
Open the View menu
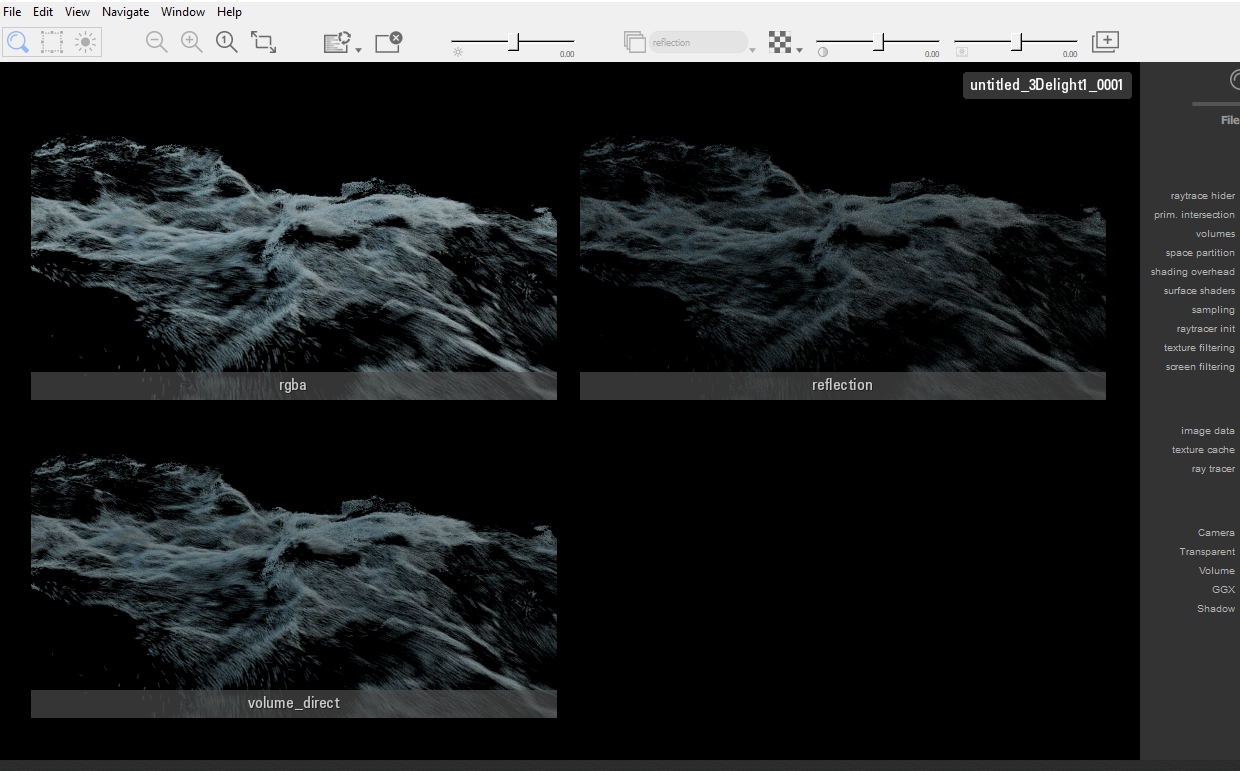[77, 12]
